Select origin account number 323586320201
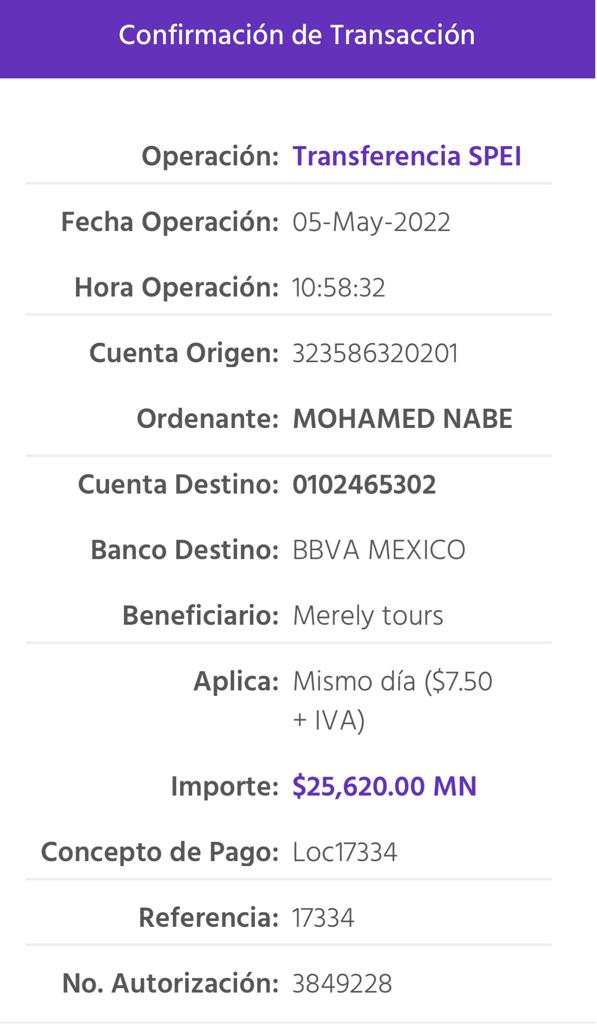Viewport: 597px width, 1024px height. [375, 354]
